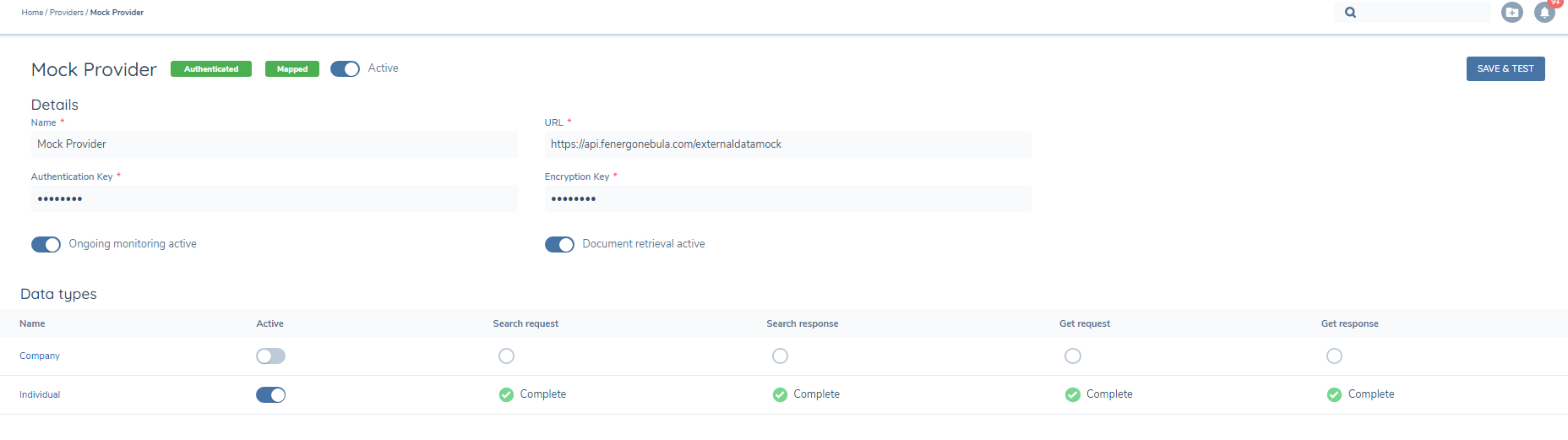Open the notifications bell
Image resolution: width=1568 pixels, height=440 pixels.
(x=1544, y=13)
